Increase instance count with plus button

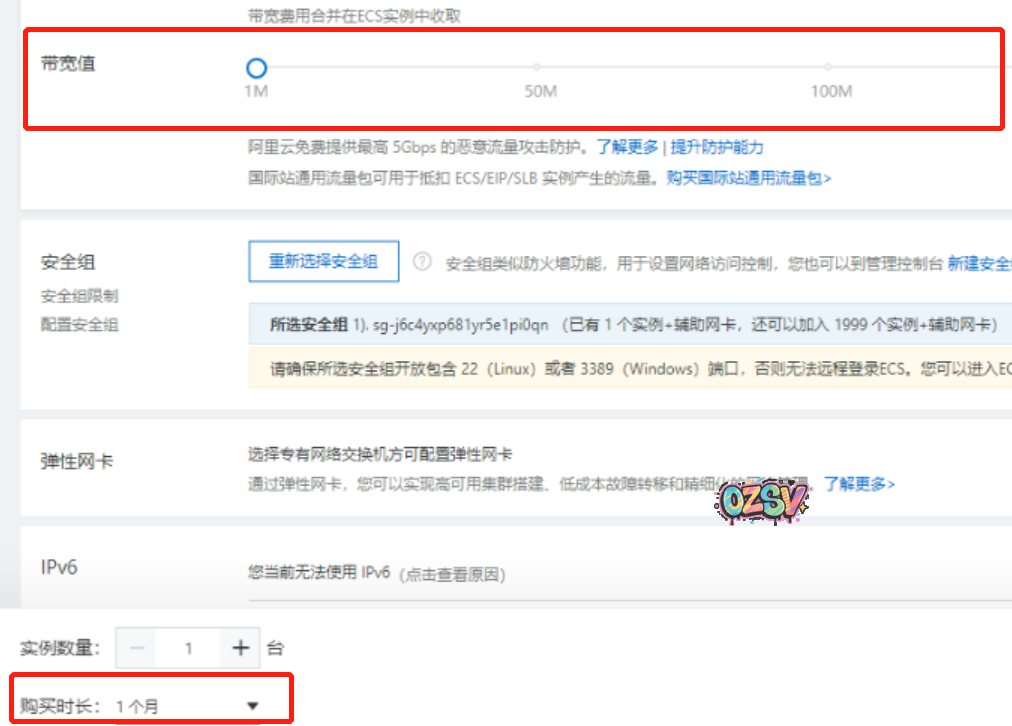(240, 648)
